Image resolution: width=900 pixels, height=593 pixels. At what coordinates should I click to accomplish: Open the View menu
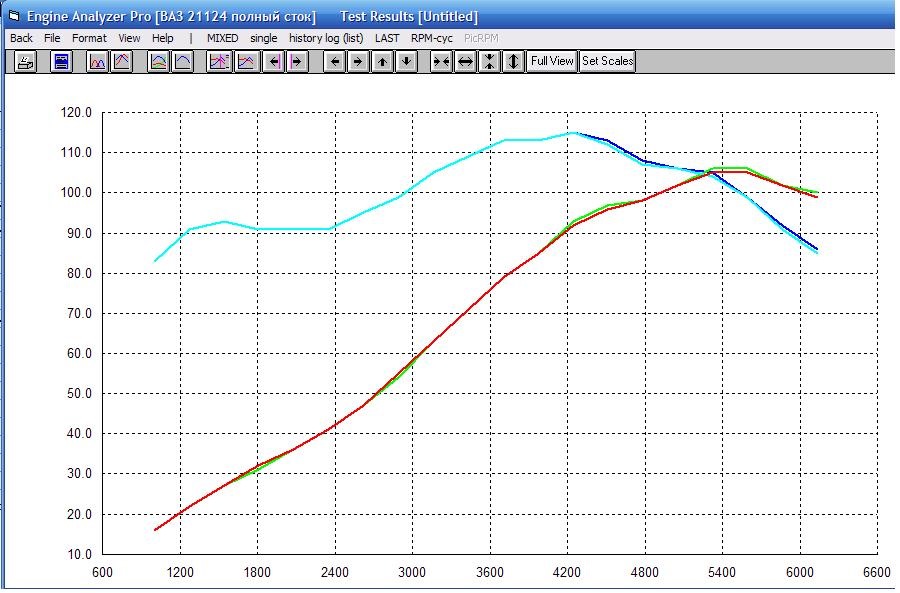(x=129, y=38)
